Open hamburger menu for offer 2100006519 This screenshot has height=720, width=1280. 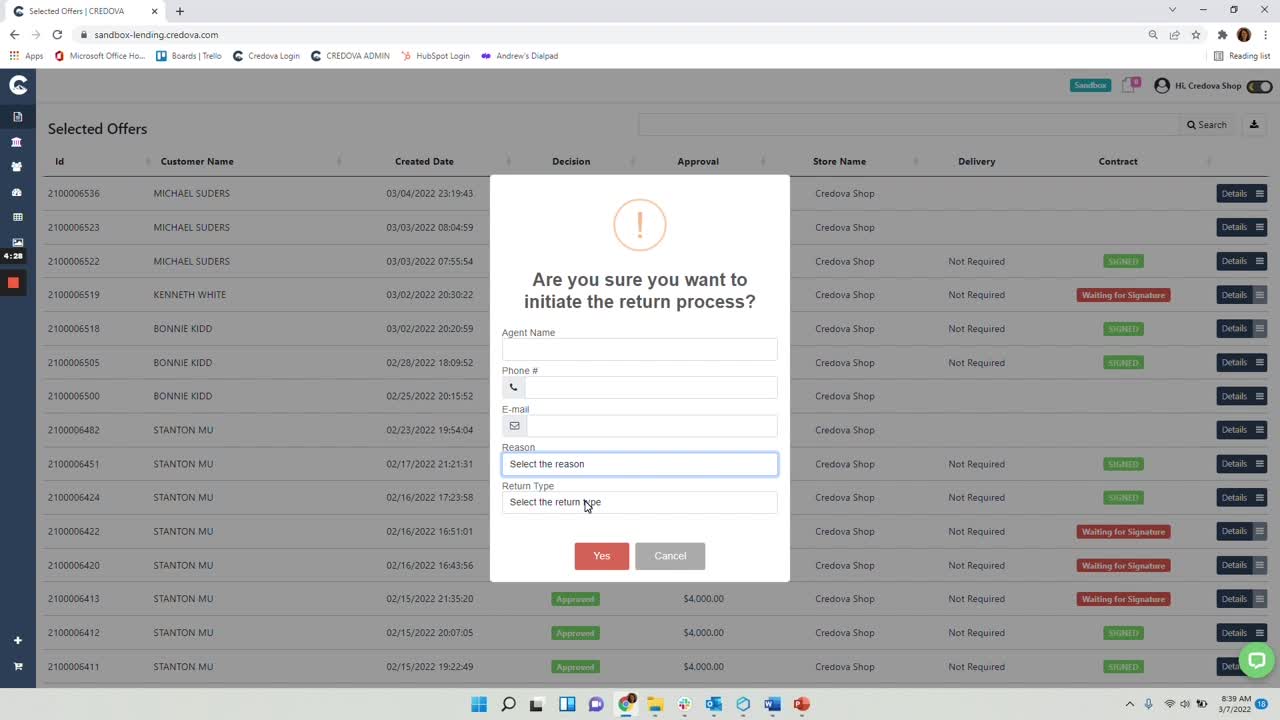[1260, 295]
